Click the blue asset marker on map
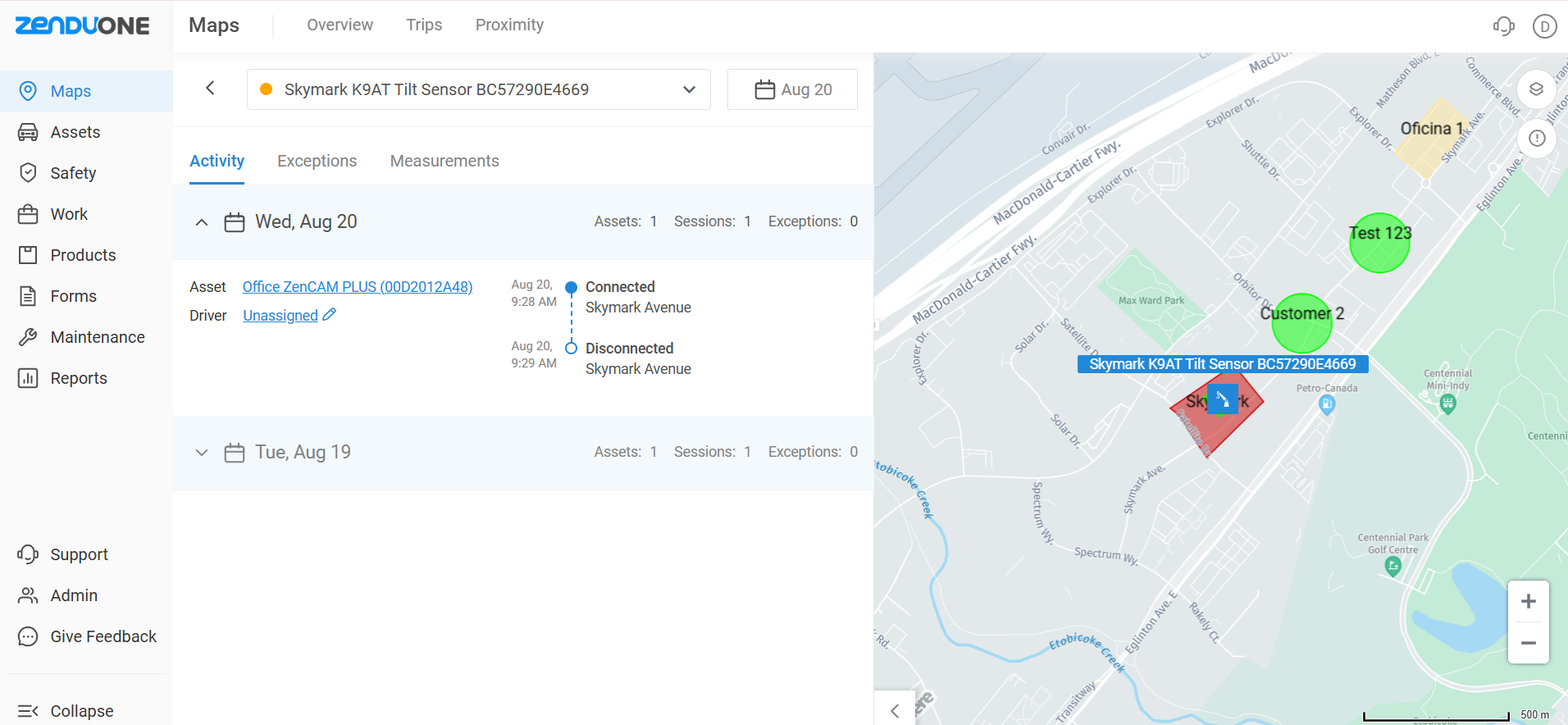The image size is (1568, 725). pyautogui.click(x=1222, y=399)
